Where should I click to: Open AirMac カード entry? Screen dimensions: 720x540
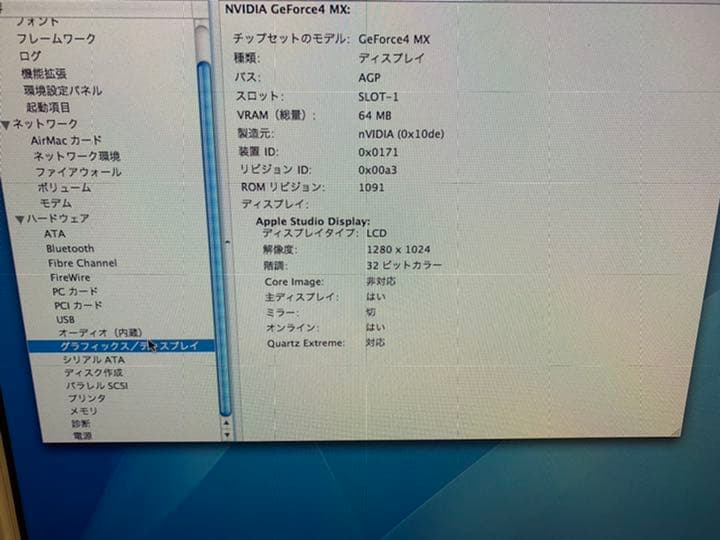(66, 141)
